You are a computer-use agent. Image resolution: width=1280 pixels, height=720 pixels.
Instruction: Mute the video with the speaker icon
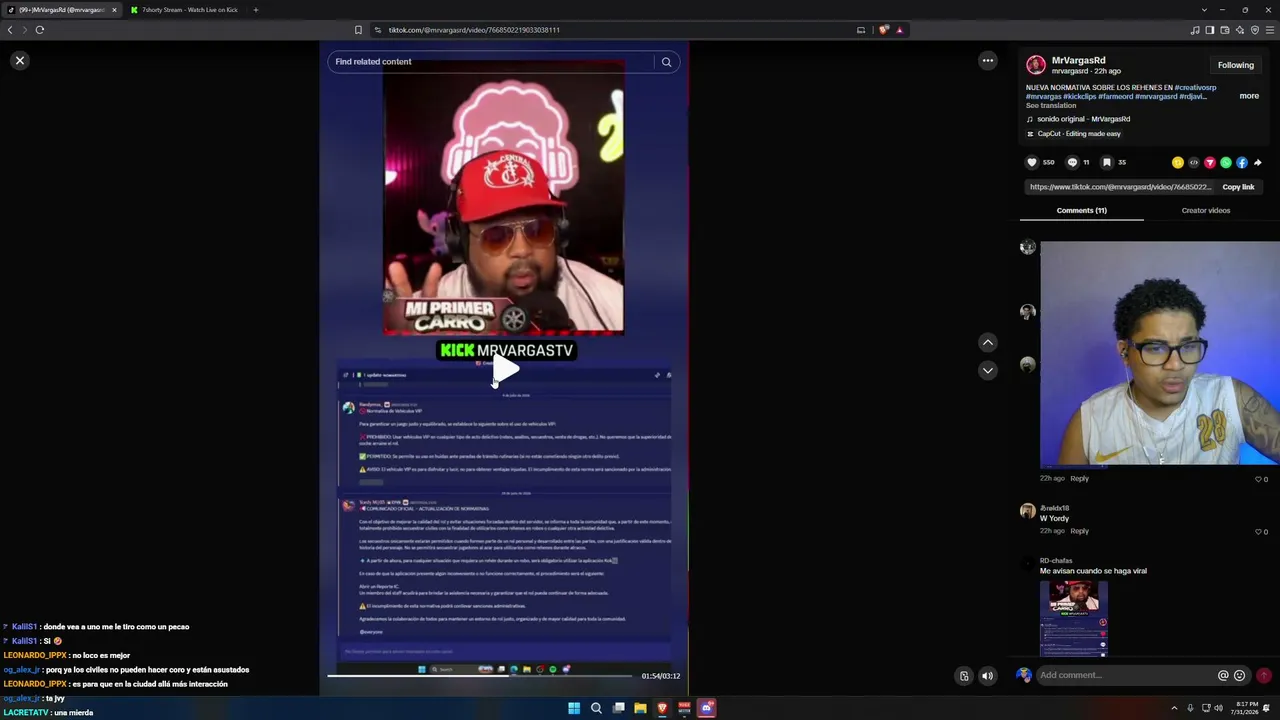coord(987,676)
